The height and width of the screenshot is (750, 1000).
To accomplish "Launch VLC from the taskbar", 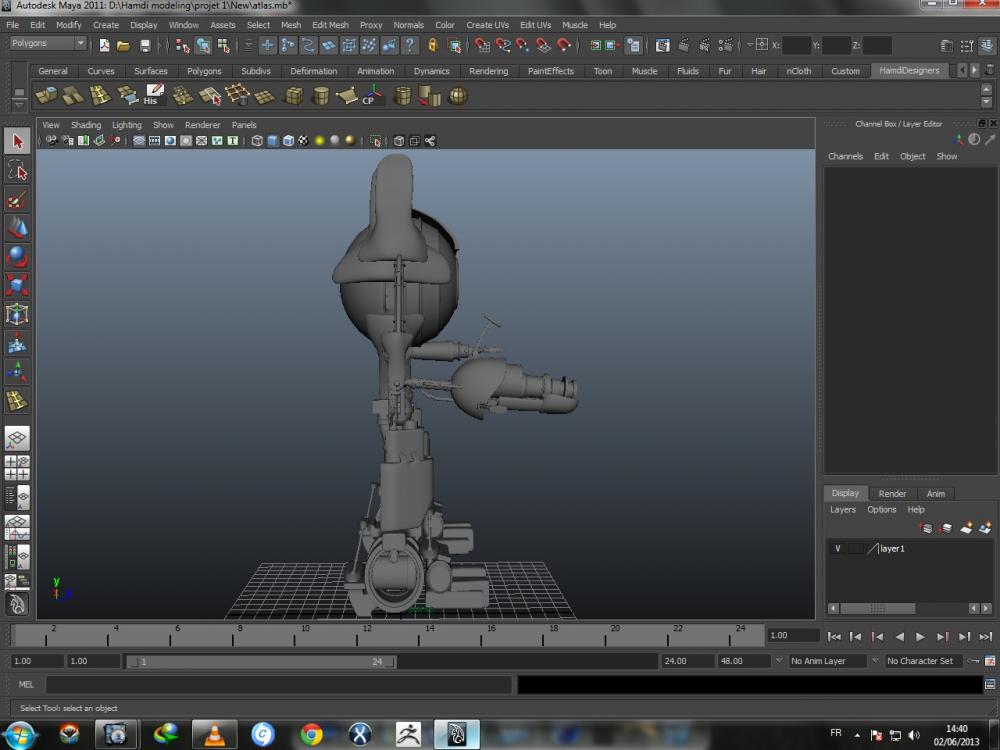I will tap(214, 735).
